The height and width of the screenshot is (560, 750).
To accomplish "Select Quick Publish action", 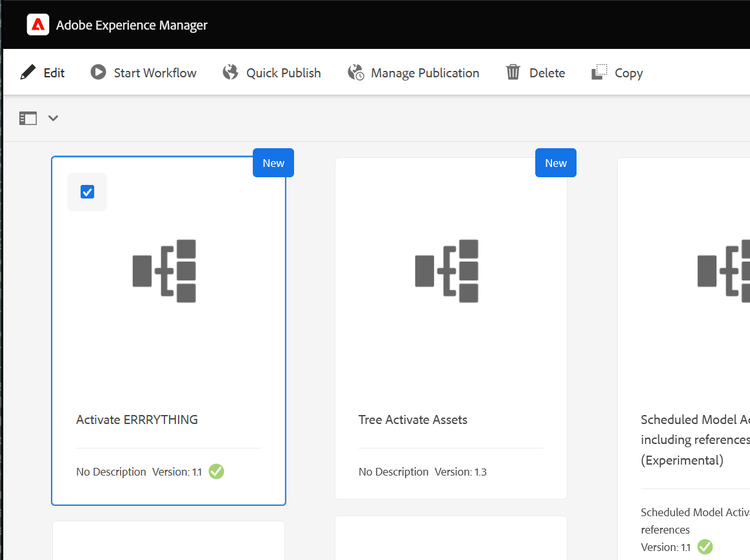I will (x=284, y=73).
